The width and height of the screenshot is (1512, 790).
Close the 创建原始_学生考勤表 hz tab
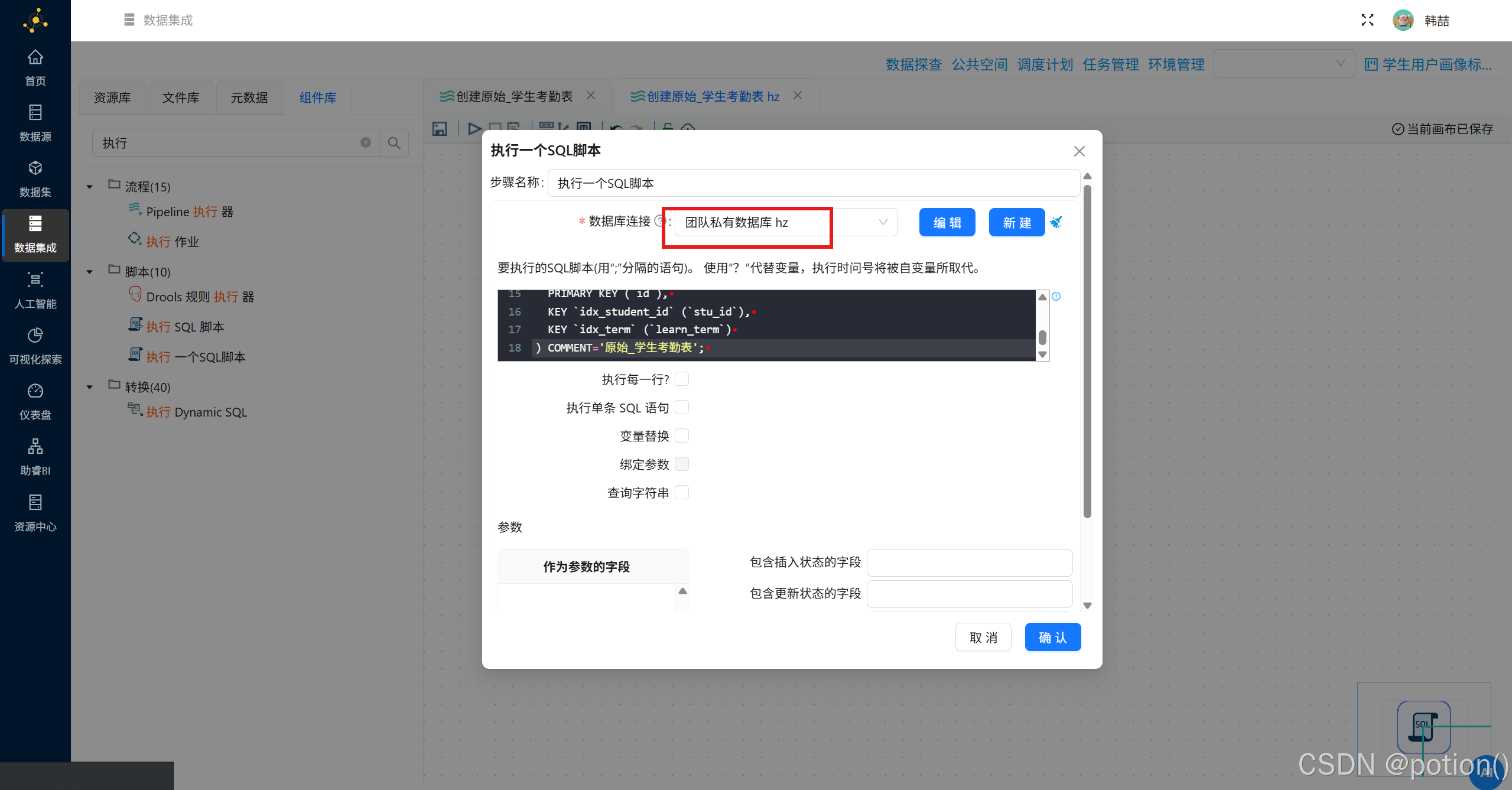coord(798,95)
